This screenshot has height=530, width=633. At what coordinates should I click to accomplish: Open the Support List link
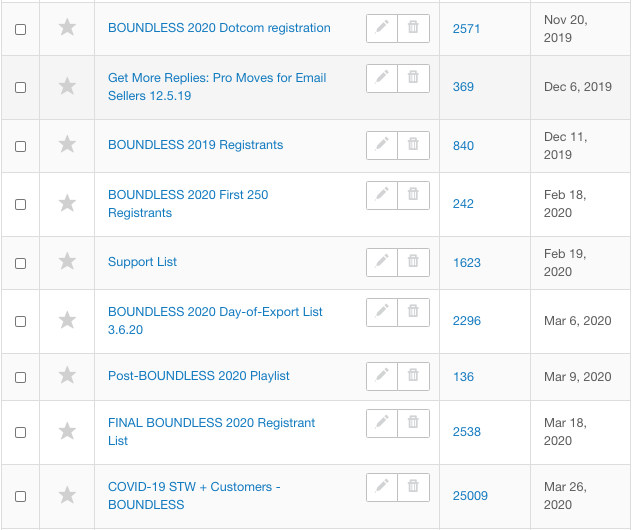click(142, 262)
